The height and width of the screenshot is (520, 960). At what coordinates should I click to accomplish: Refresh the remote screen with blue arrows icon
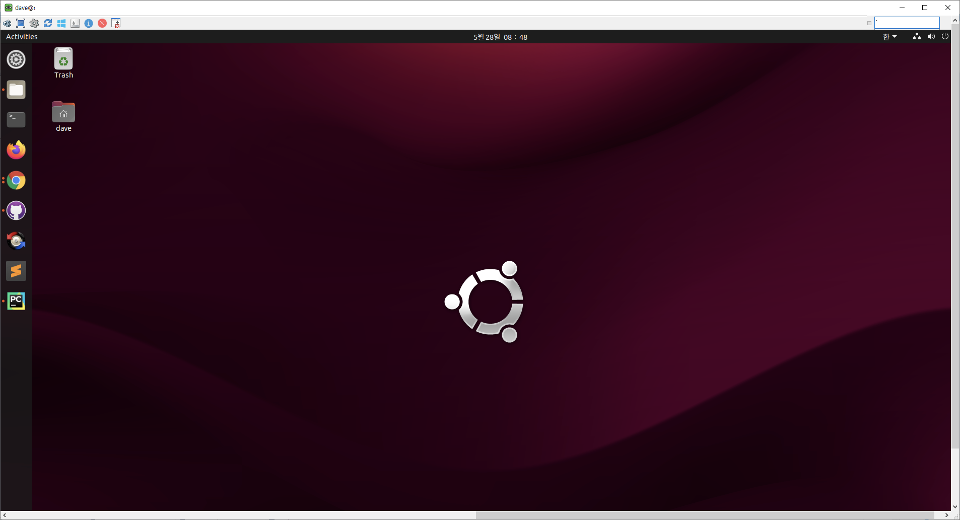pyautogui.click(x=48, y=23)
